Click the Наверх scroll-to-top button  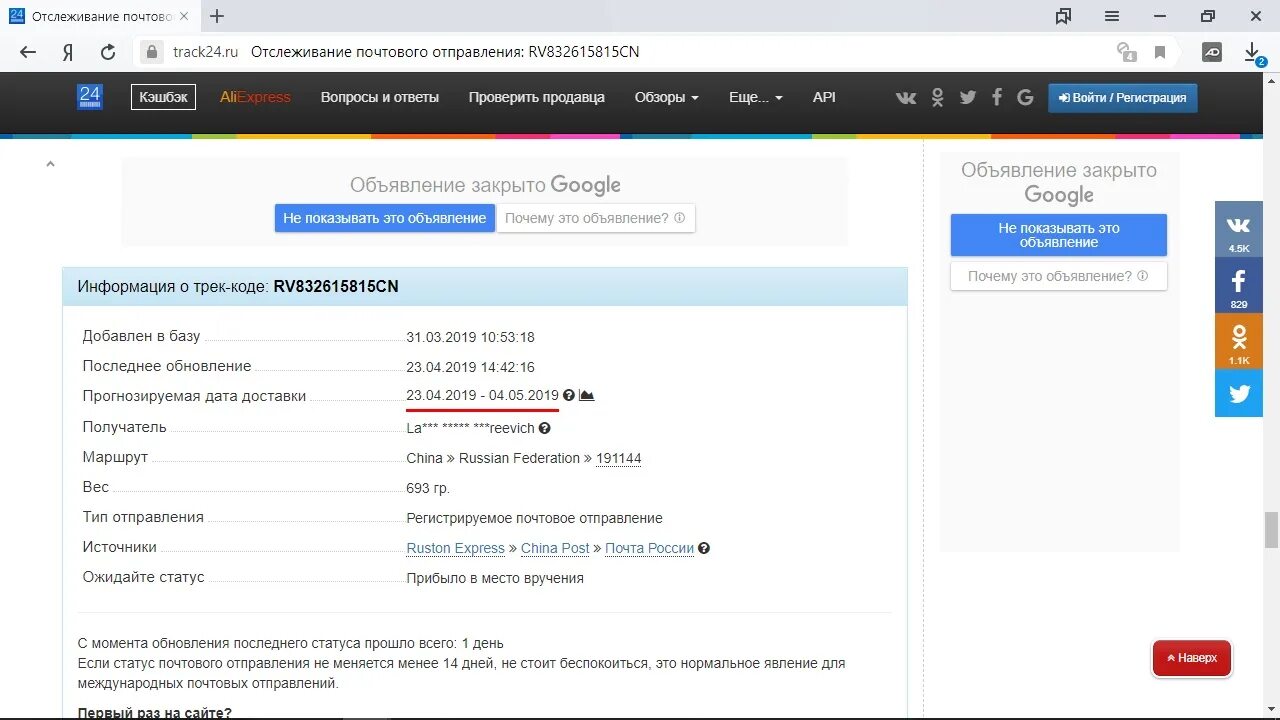(1192, 658)
